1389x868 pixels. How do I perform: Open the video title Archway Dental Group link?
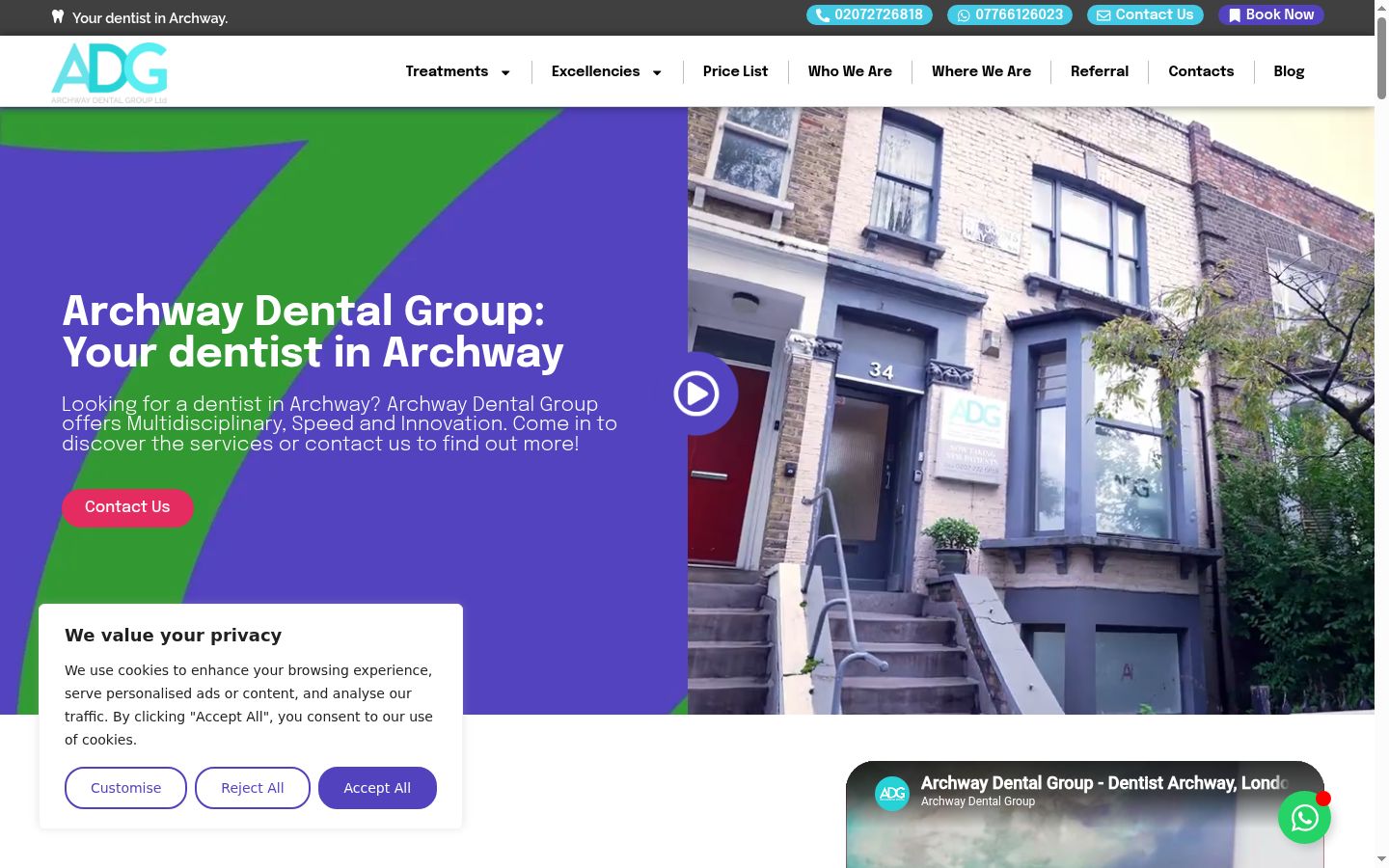pos(1104,783)
